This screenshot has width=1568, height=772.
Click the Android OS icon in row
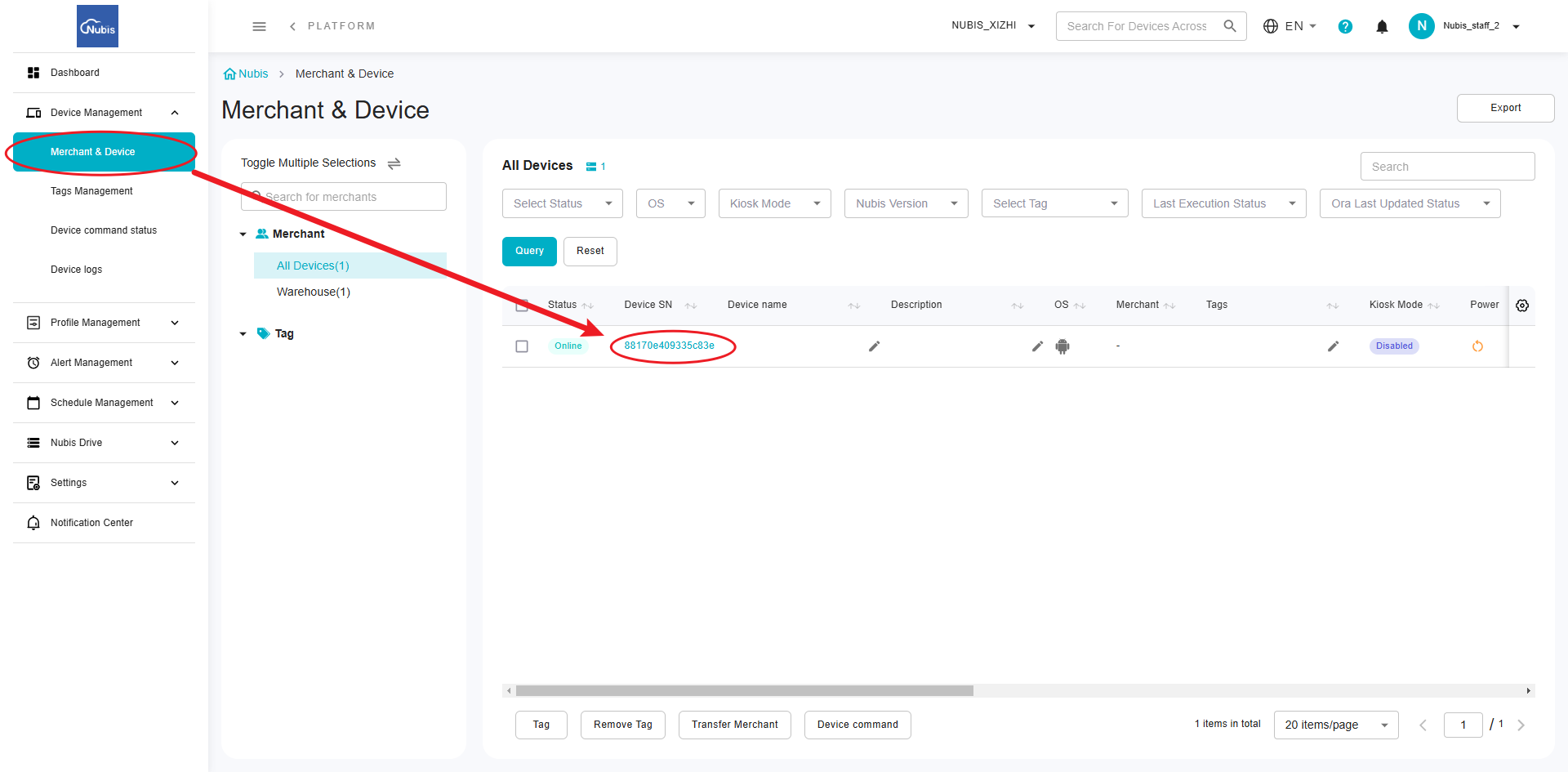click(x=1062, y=346)
